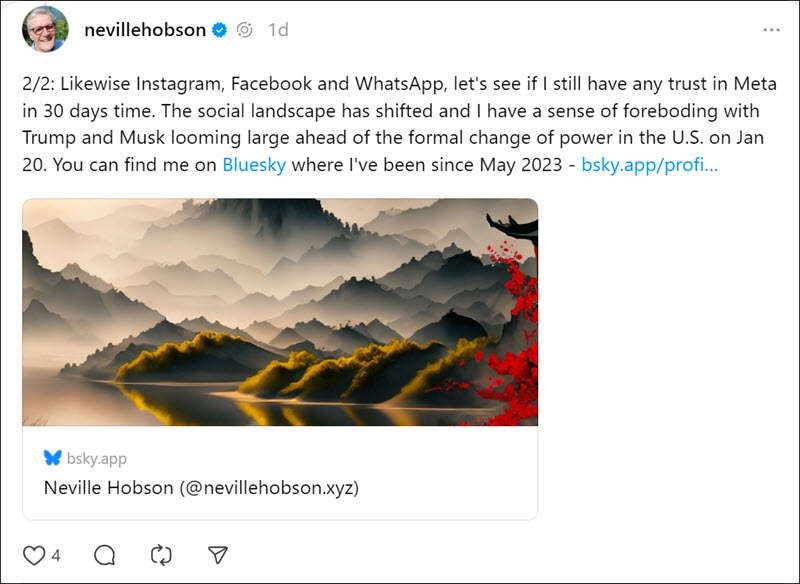Share the post with the send arrow icon
800x584 pixels.
[x=218, y=555]
